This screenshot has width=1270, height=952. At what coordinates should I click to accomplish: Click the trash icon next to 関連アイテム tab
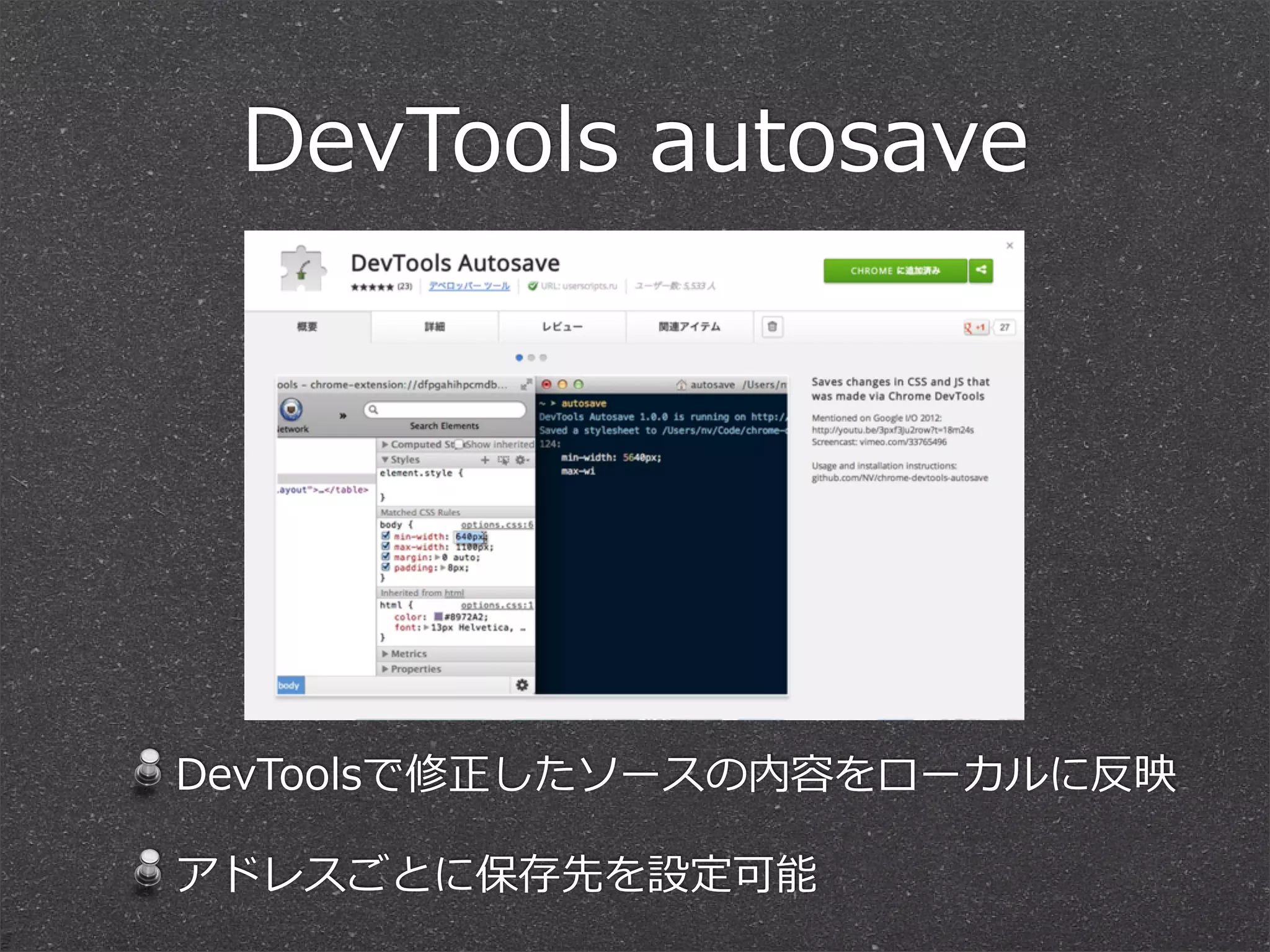click(772, 327)
